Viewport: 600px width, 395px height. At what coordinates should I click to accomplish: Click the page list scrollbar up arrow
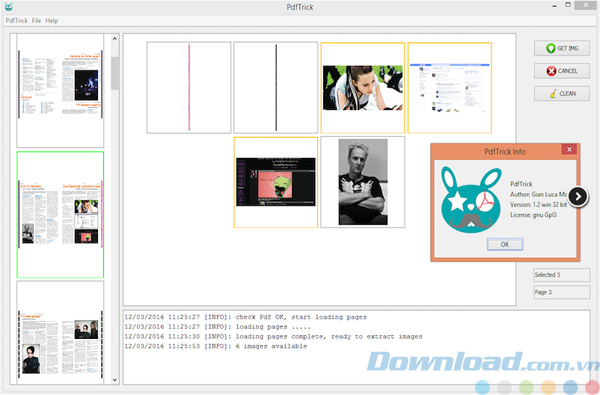click(115, 39)
